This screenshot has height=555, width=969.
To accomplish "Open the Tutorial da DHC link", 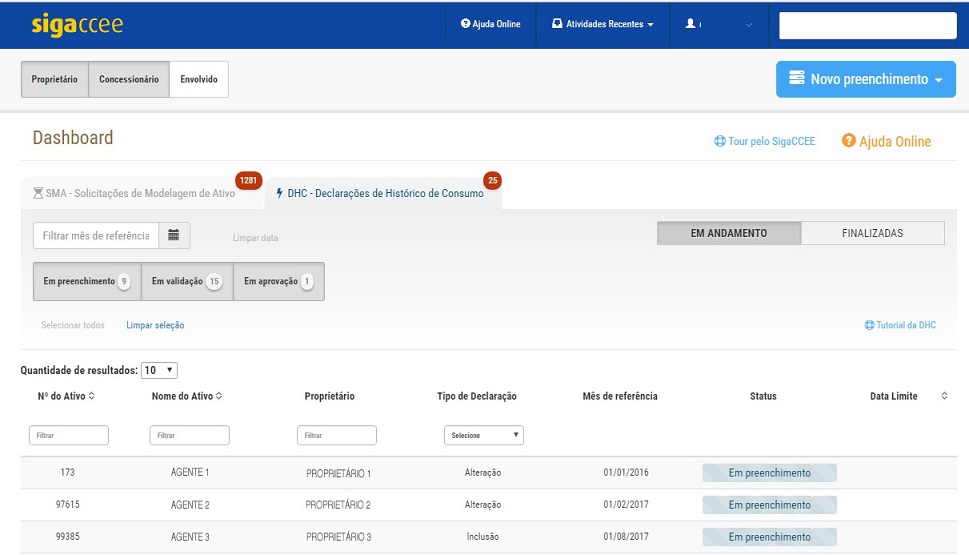I will (900, 325).
